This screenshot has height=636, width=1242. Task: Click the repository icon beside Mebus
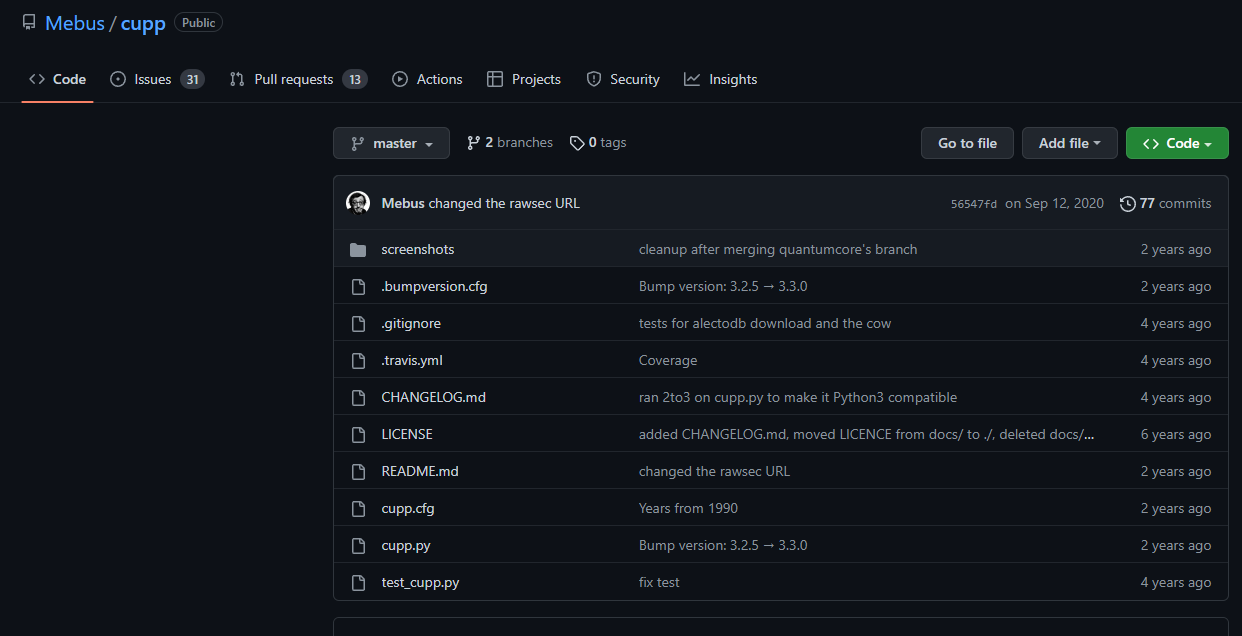click(x=29, y=22)
